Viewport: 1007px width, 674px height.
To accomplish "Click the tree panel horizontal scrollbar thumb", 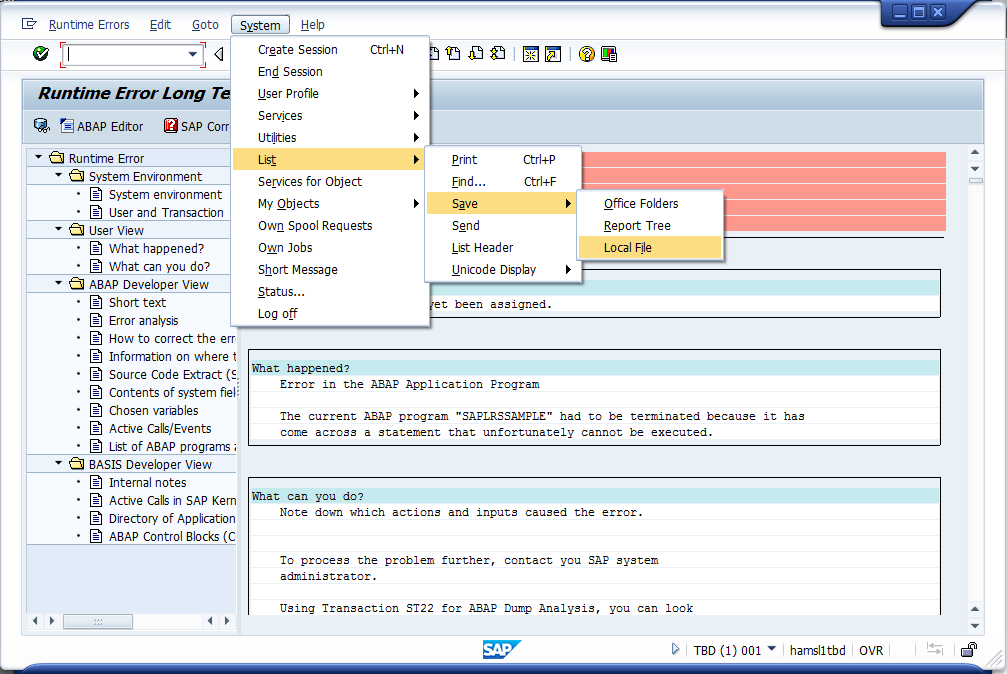I will coord(97,621).
